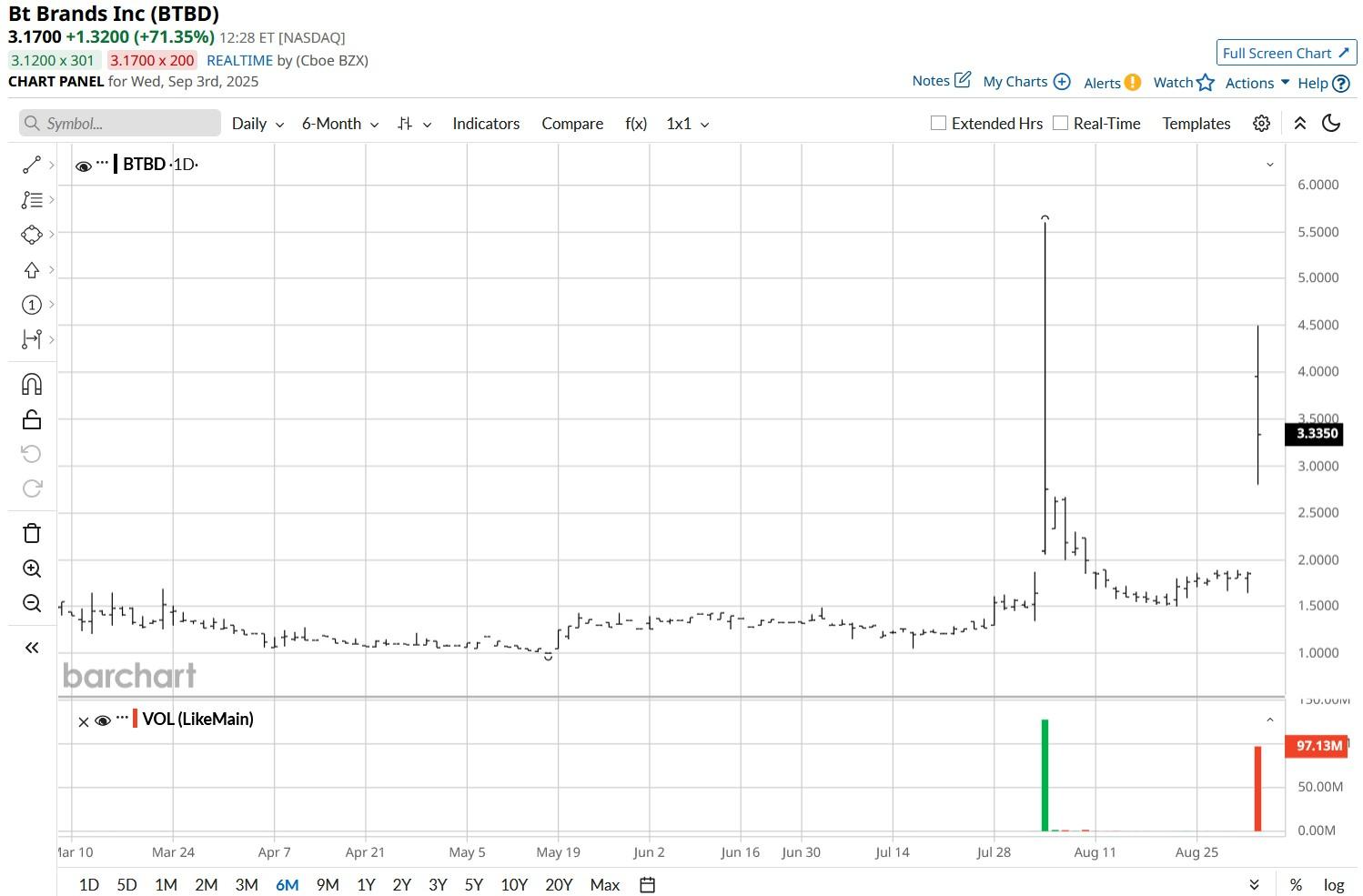Image resolution: width=1363 pixels, height=896 pixels.
Task: Click the Watch star icon
Action: [x=1206, y=82]
